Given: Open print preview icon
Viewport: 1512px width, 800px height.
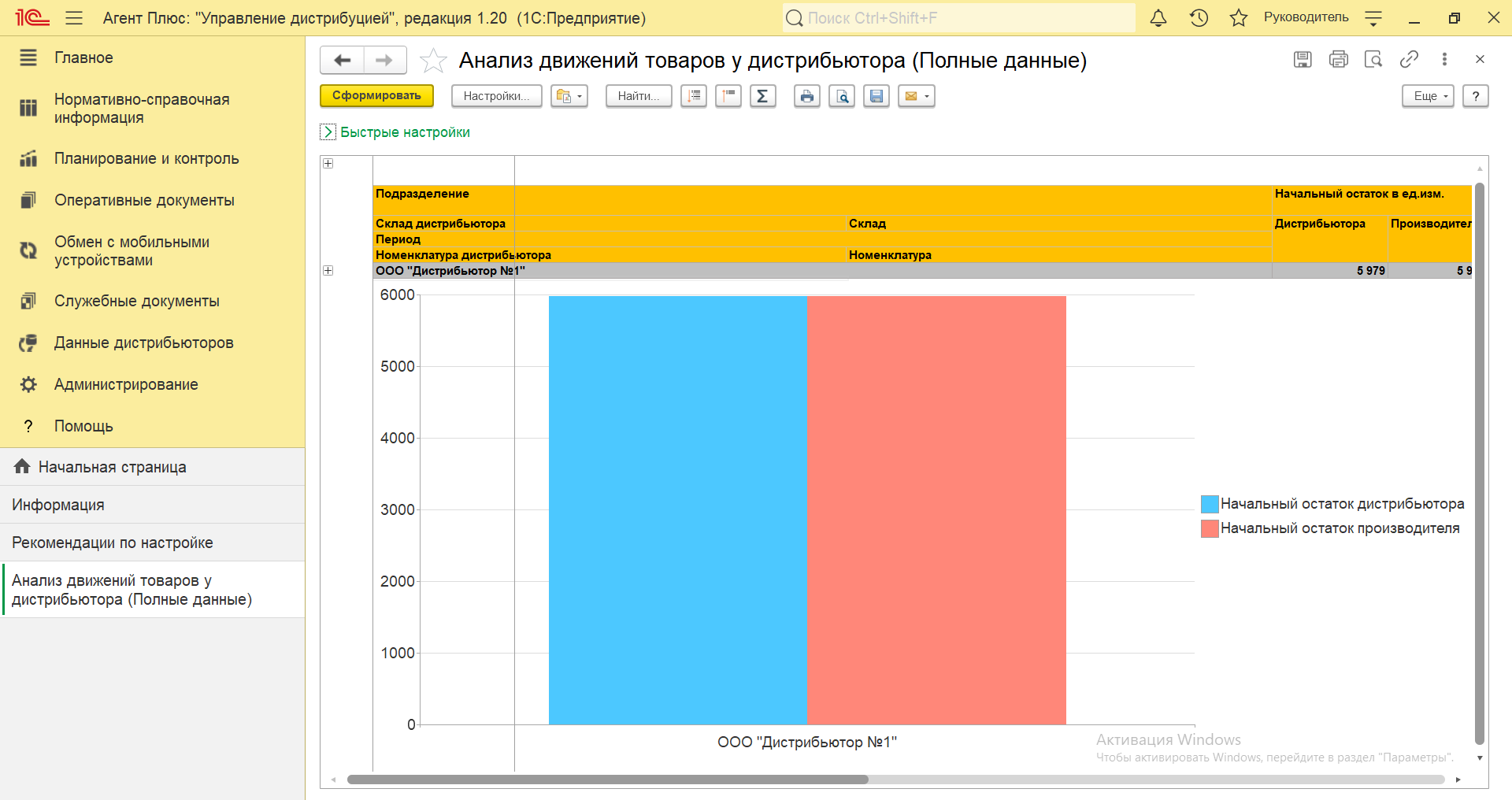Looking at the screenshot, I should click(x=842, y=96).
